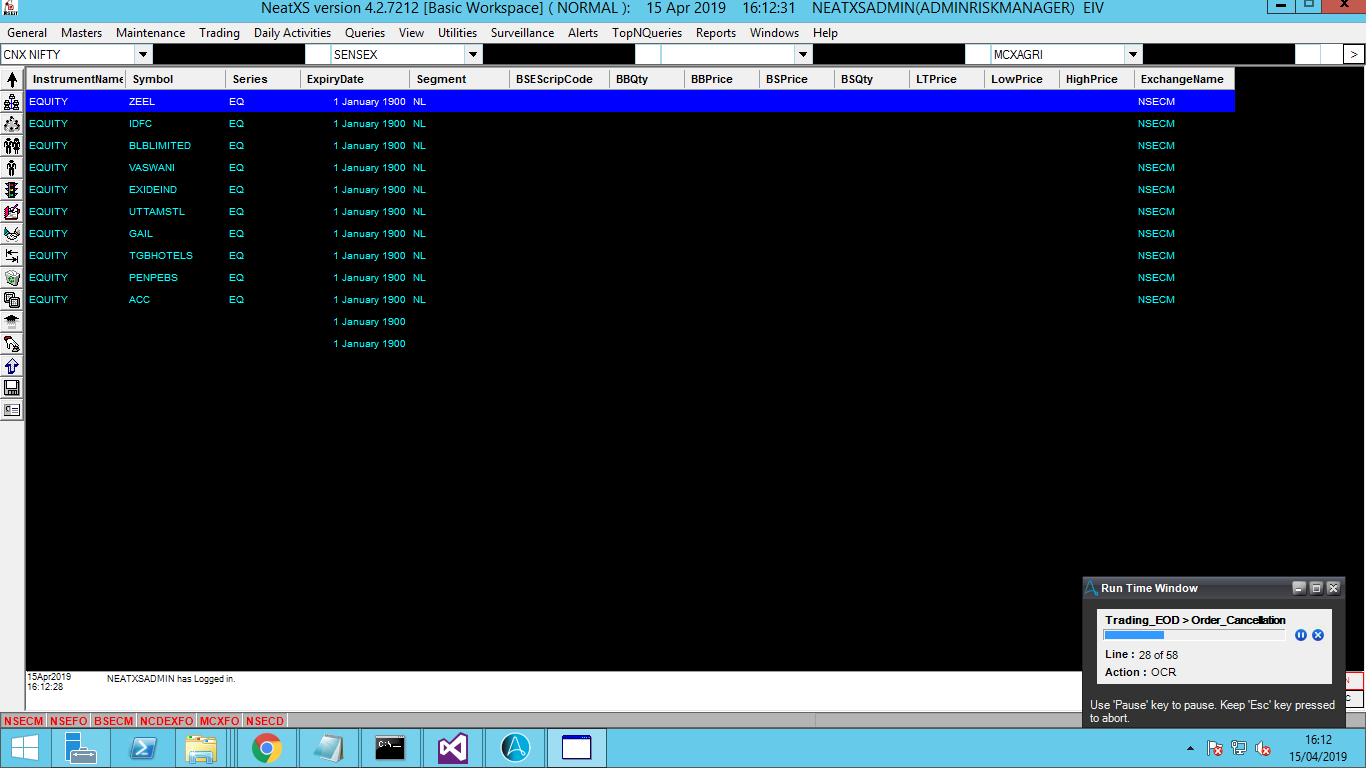The height and width of the screenshot is (768, 1366).
Task: Select the TGBHOTELS symbol row
Action: point(631,256)
